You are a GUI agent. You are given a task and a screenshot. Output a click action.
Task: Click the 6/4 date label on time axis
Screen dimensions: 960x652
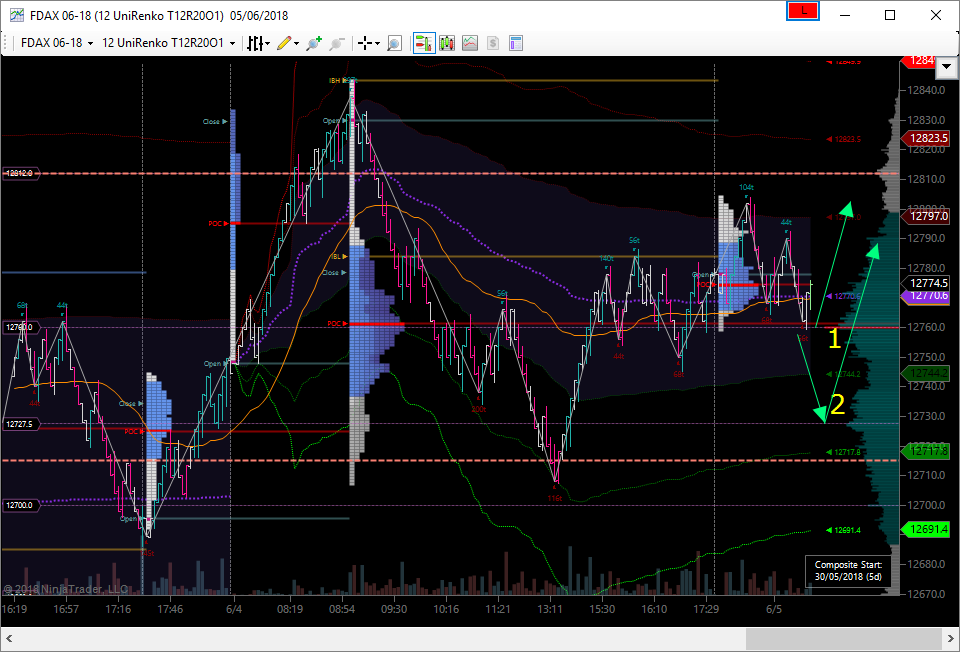(234, 609)
